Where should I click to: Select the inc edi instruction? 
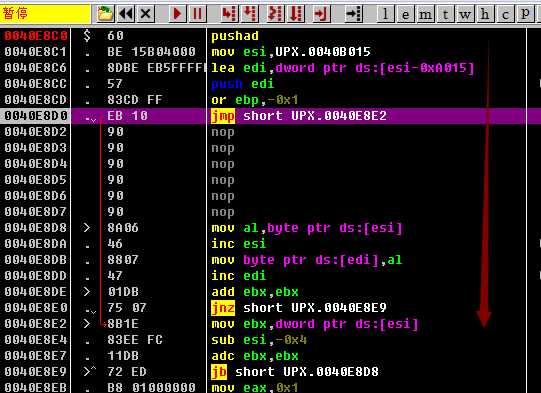coord(239,276)
